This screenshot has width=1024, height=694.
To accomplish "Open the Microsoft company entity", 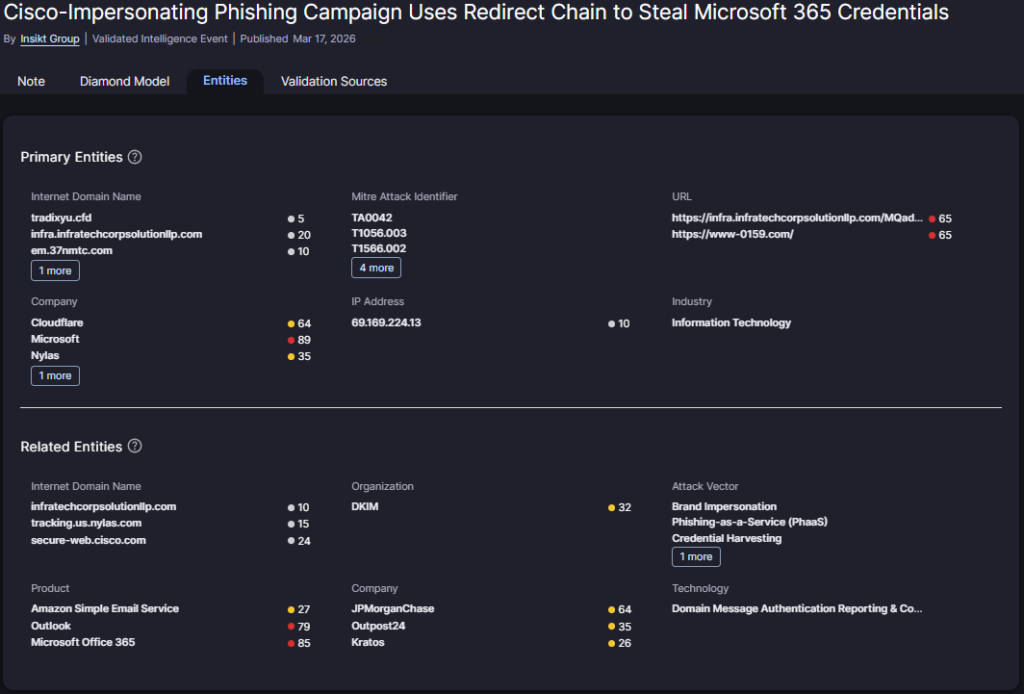I will pyautogui.click(x=55, y=339).
